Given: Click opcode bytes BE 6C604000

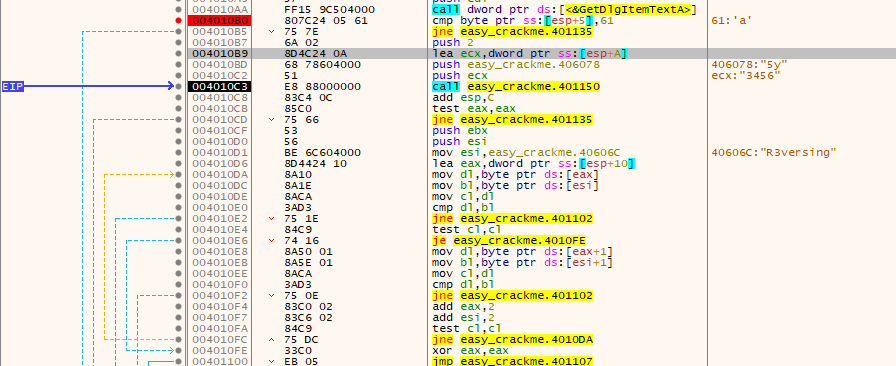Looking at the screenshot, I should [x=322, y=153].
